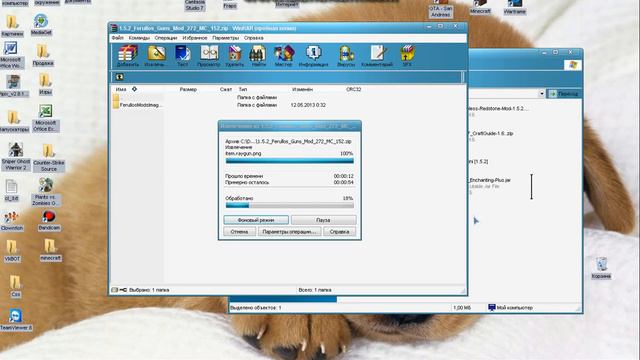The height and width of the screenshot is (360, 640).
Task: Click the Изменён column header in WinRAR
Action: [x=302, y=89]
